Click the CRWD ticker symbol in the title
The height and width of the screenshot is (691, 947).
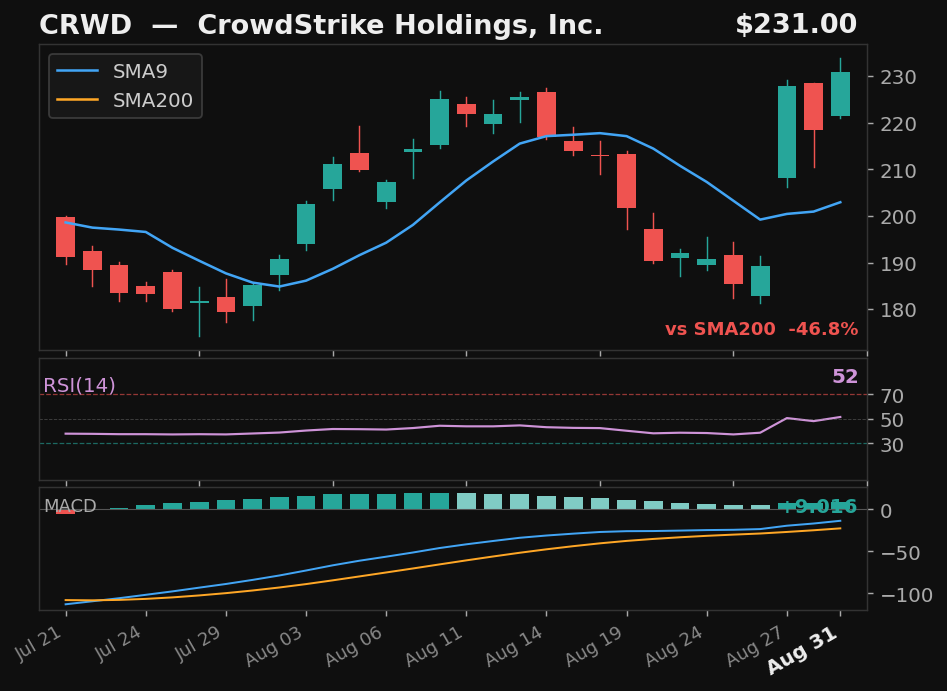click(x=85, y=25)
